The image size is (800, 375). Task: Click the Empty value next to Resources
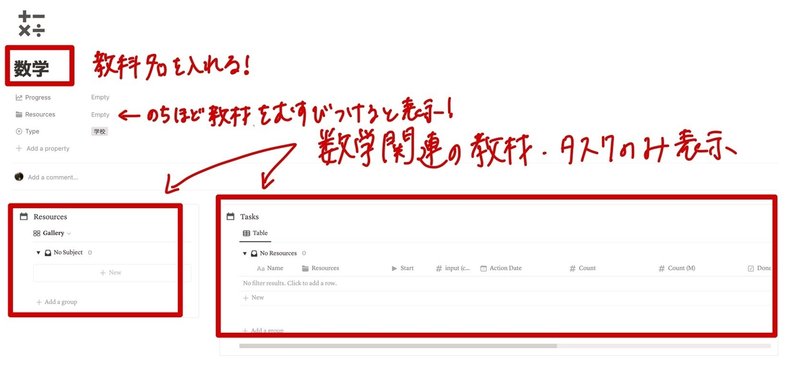tap(100, 115)
